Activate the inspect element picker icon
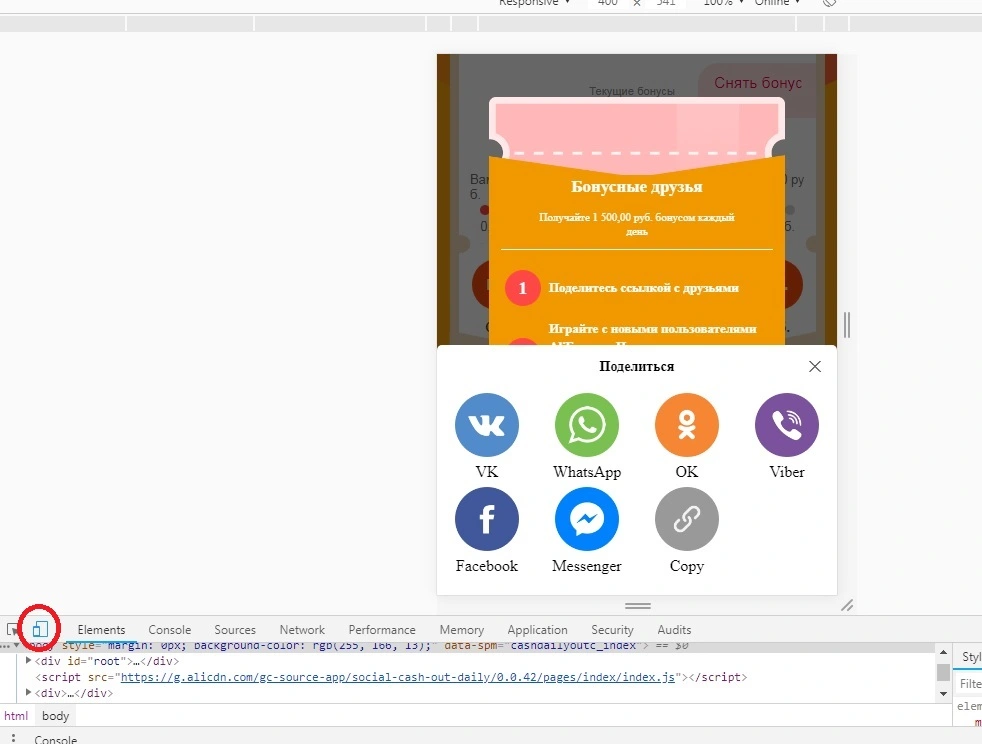Viewport: 982px width, 744px height. pyautogui.click(x=13, y=629)
